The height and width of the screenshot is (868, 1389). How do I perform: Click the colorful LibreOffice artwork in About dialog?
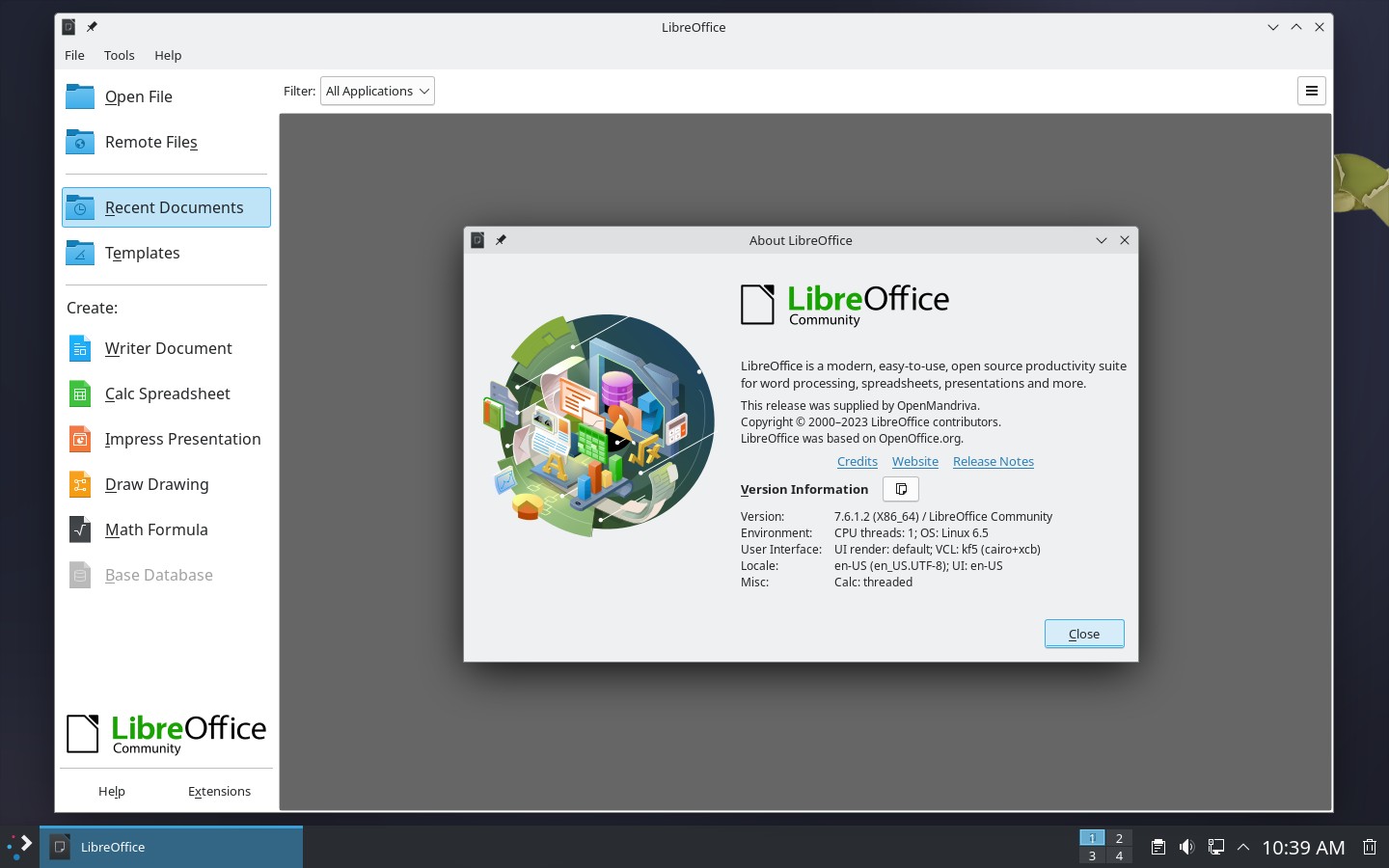599,424
